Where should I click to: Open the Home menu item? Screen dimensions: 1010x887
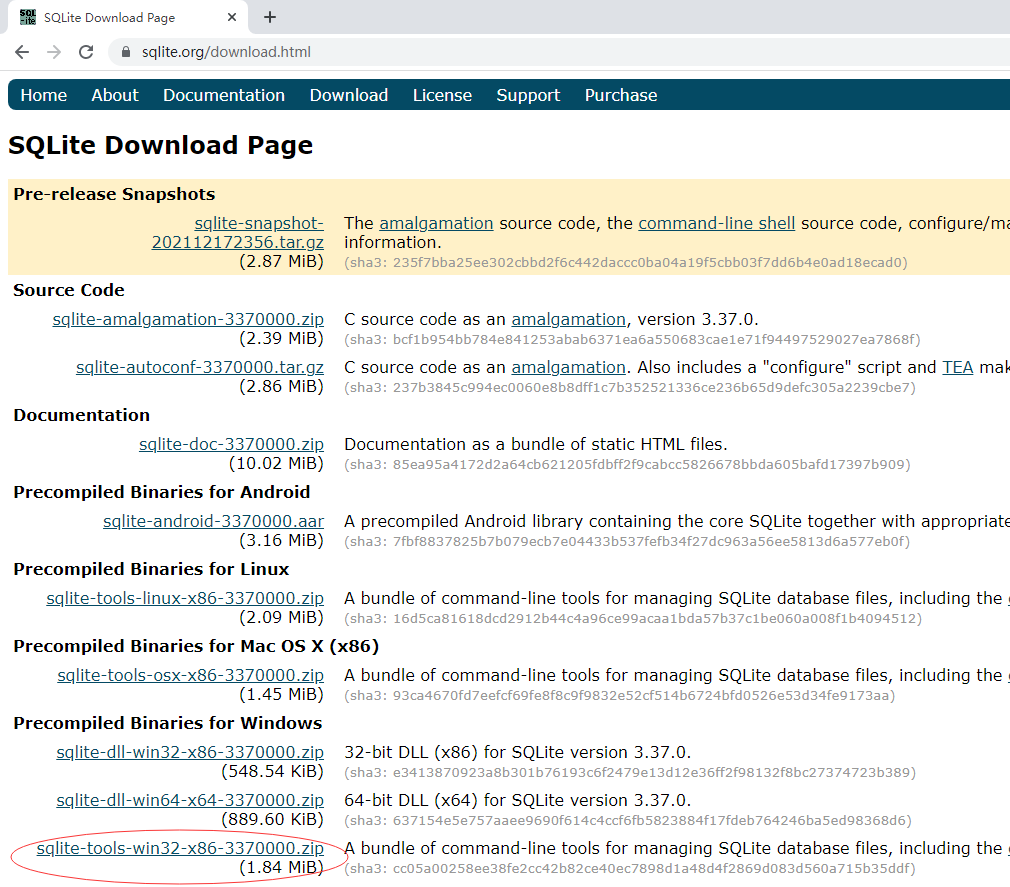pyautogui.click(x=44, y=95)
